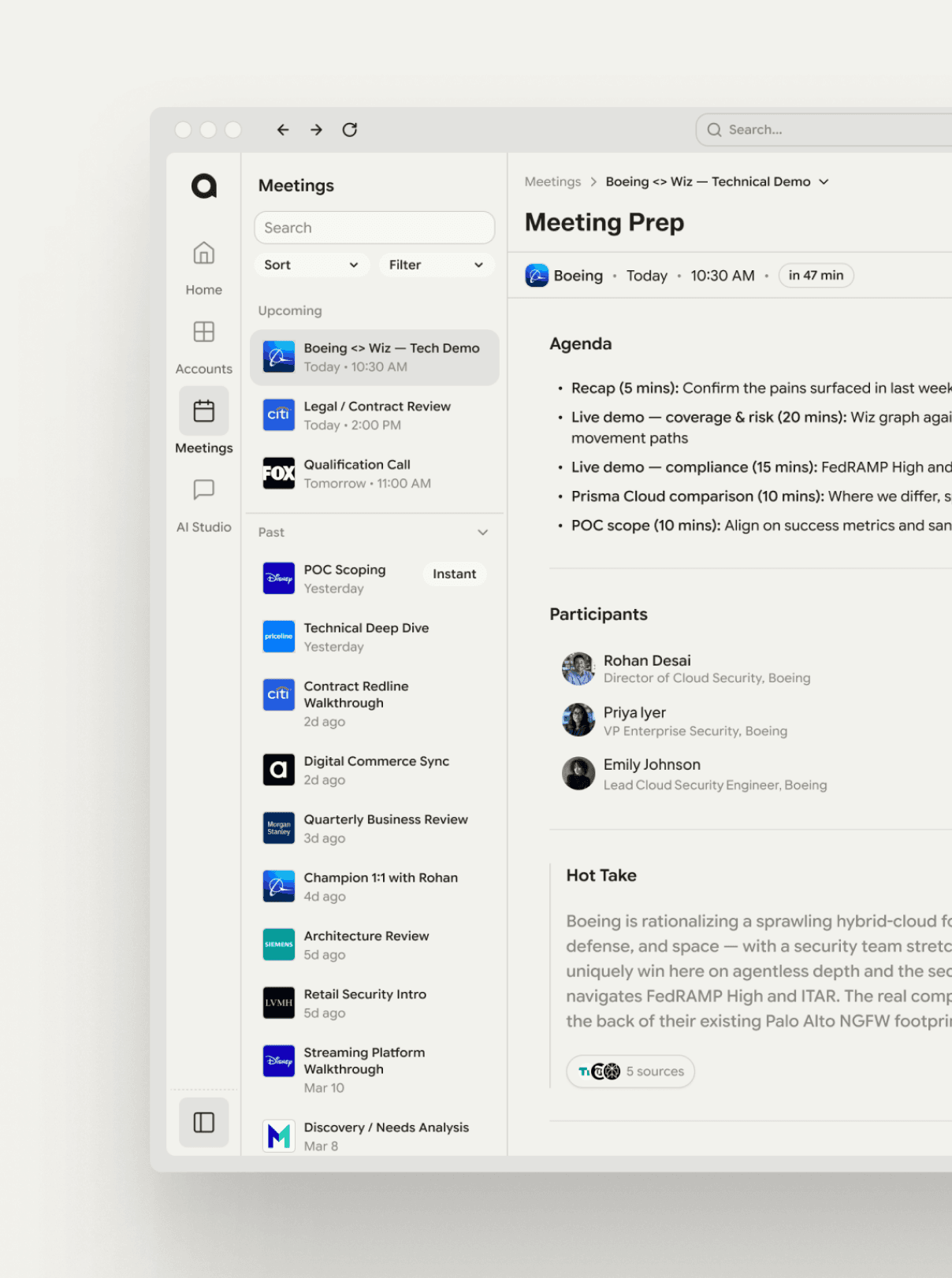Screen dimensions: 952x1278
Task: Click the browser back arrow
Action: [283, 130]
